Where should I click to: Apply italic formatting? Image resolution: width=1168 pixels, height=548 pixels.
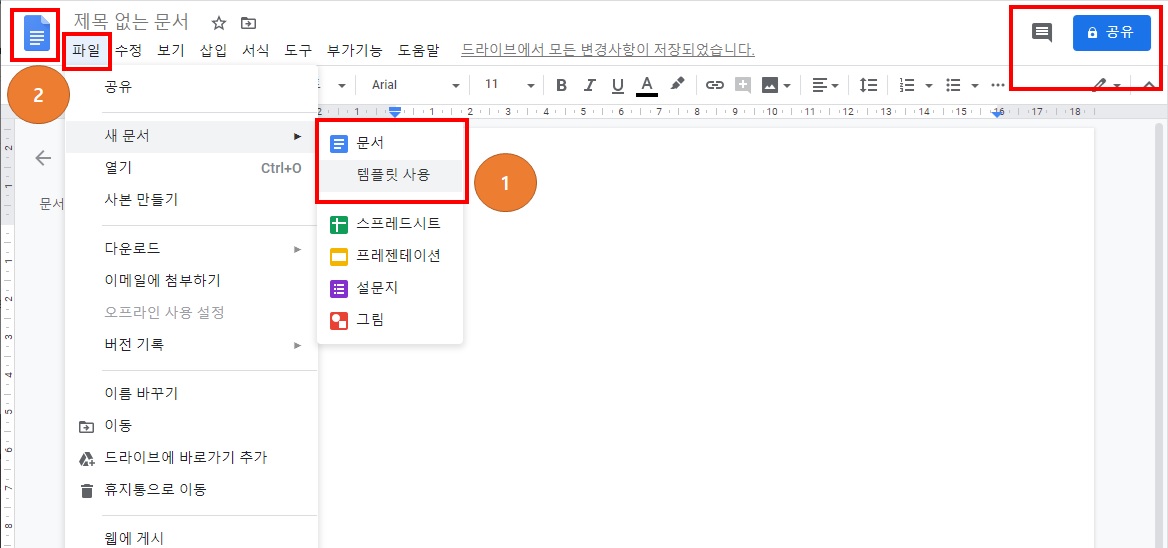589,86
